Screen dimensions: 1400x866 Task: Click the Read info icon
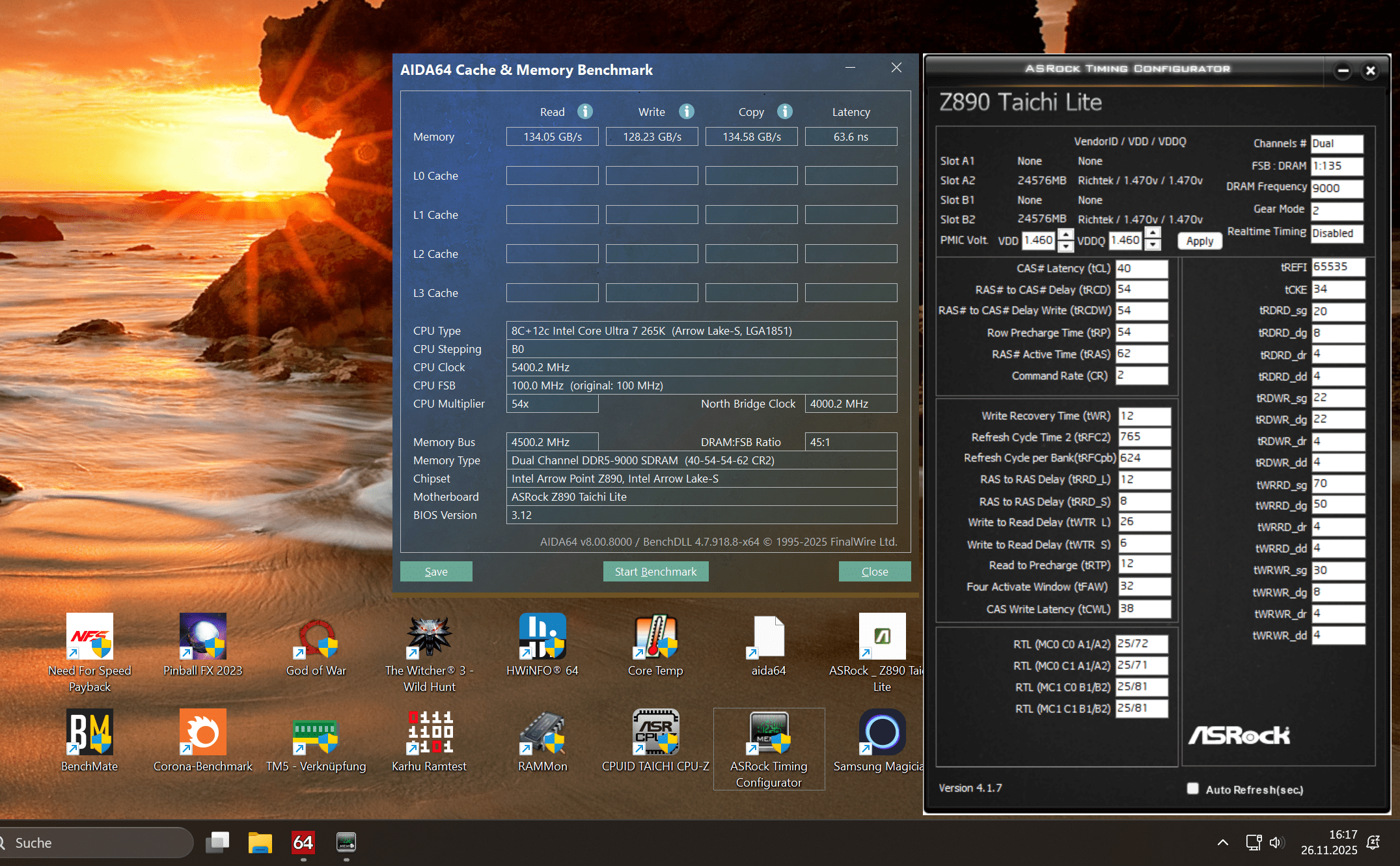click(585, 111)
